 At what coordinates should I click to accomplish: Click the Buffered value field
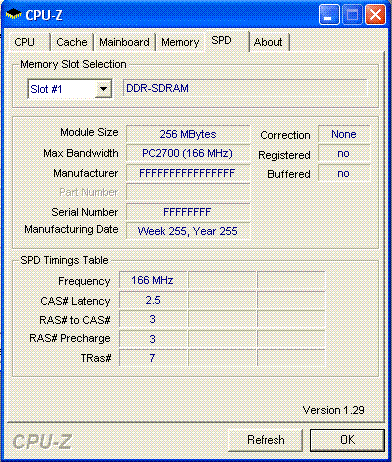click(344, 173)
